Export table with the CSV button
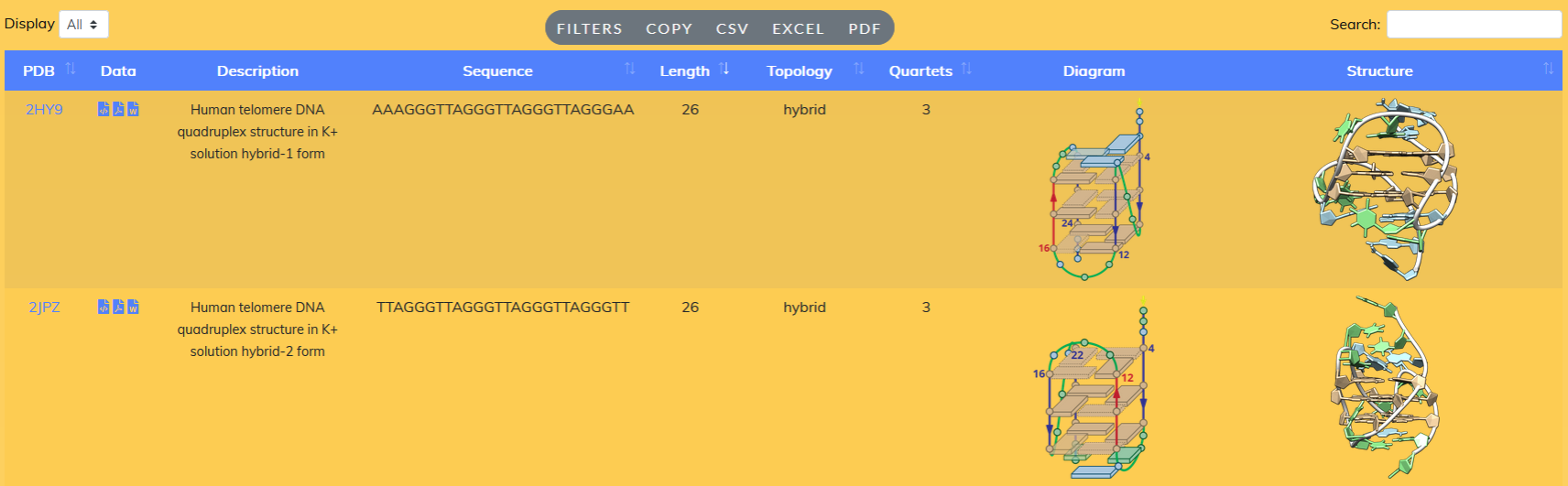The height and width of the screenshot is (486, 1568). pos(732,28)
